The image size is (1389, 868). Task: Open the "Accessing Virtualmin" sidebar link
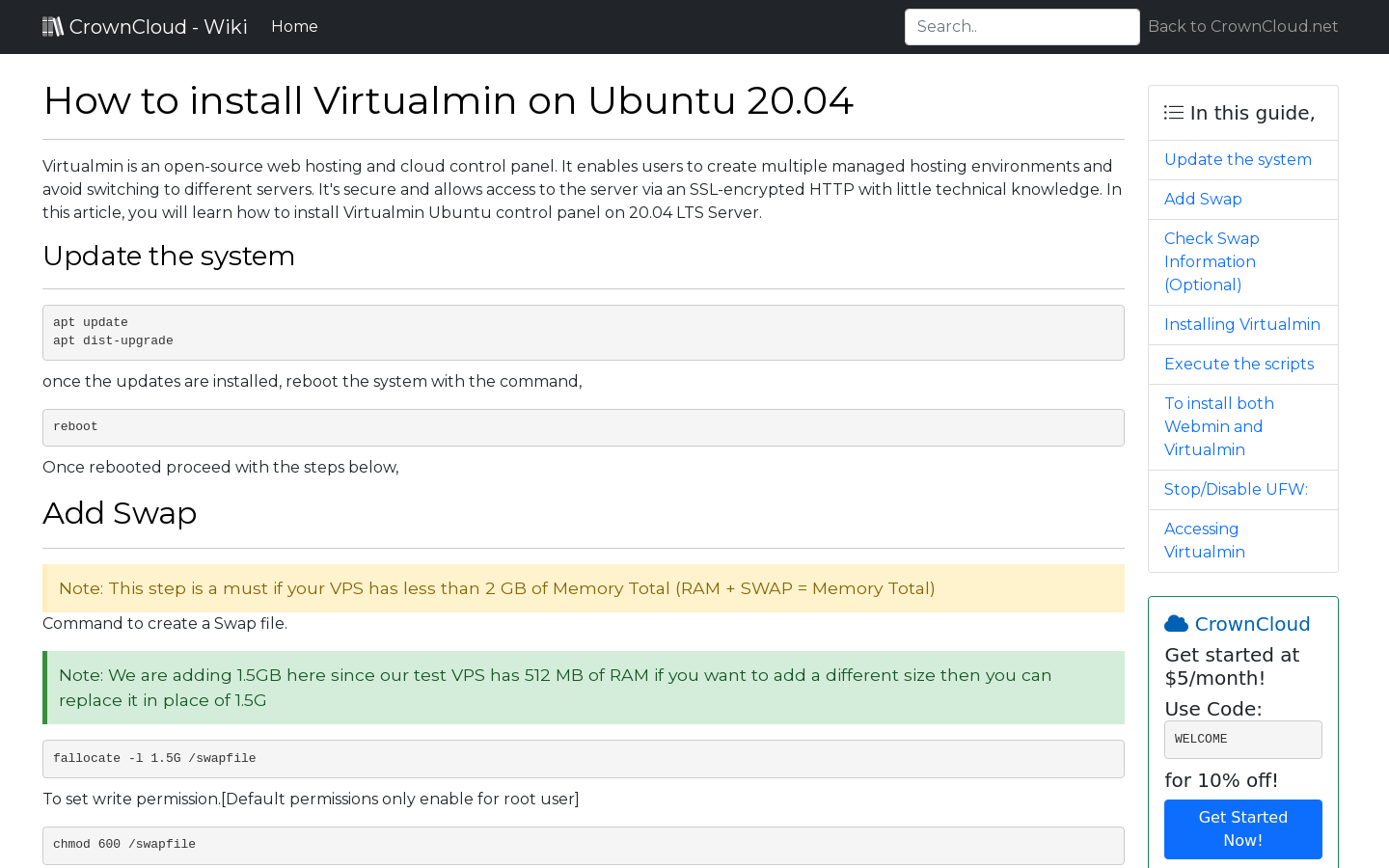[1204, 540]
